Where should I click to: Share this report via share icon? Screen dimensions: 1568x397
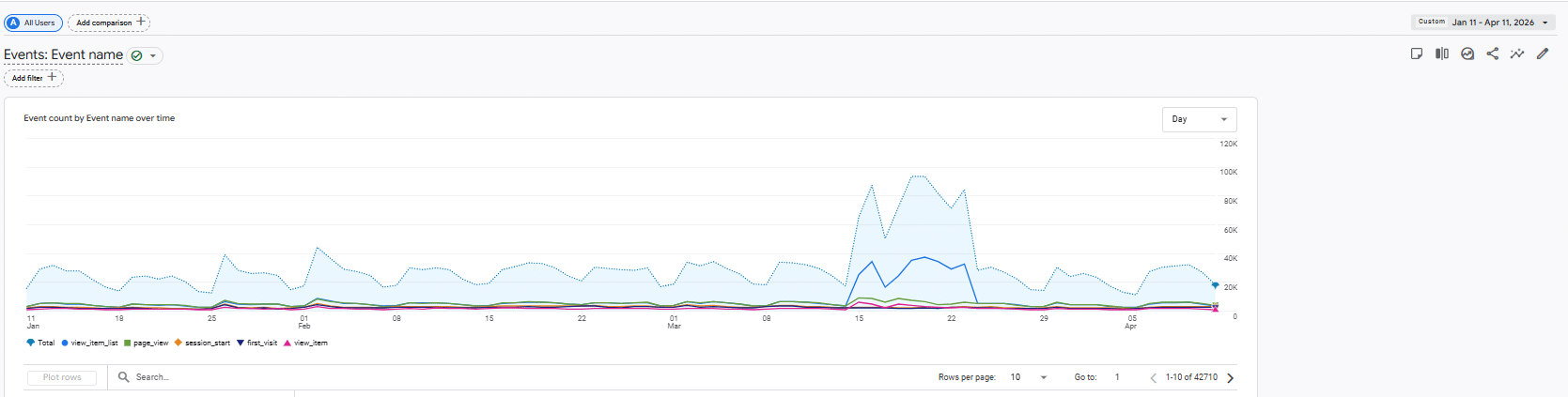(1493, 53)
